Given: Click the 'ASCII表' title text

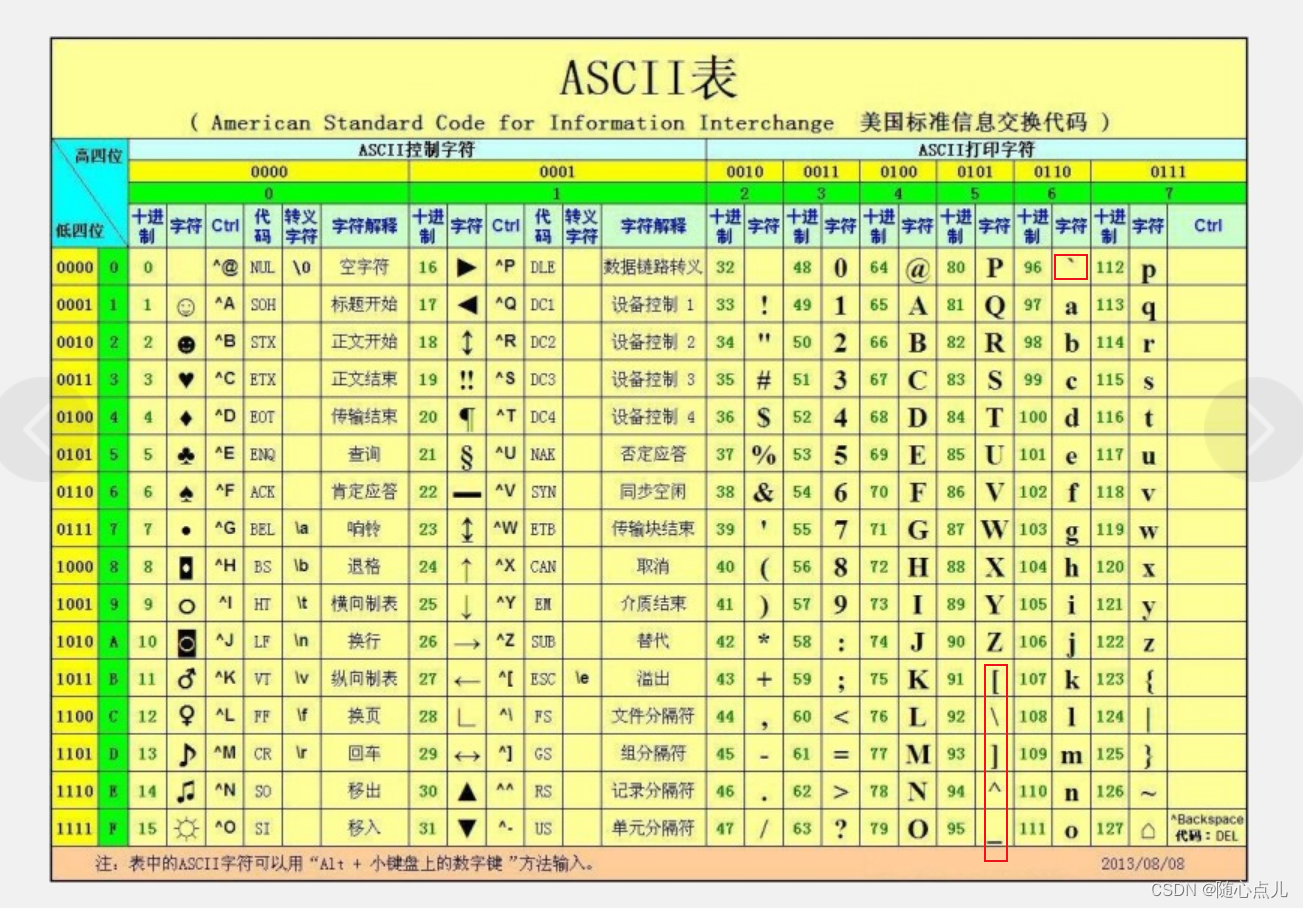Looking at the screenshot, I should pos(648,78).
